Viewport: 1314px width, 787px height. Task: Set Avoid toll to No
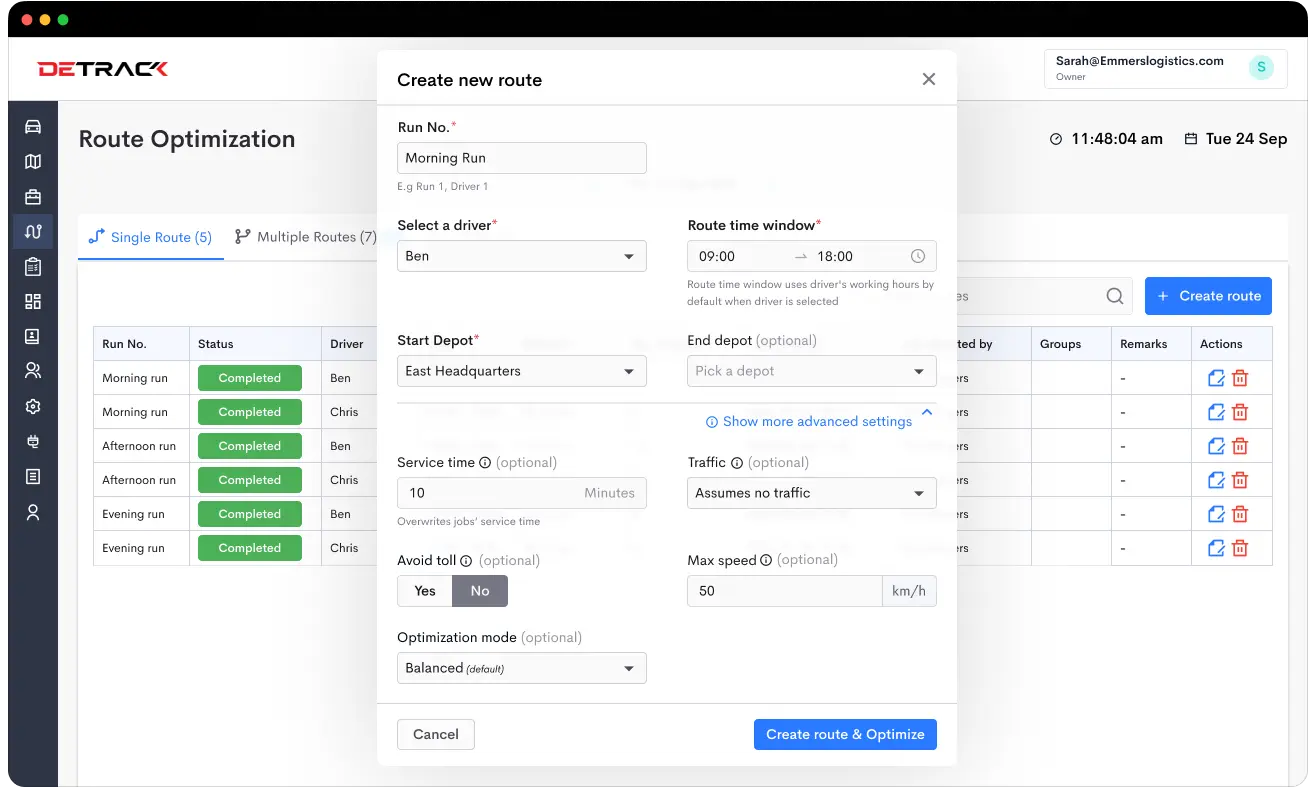(480, 591)
